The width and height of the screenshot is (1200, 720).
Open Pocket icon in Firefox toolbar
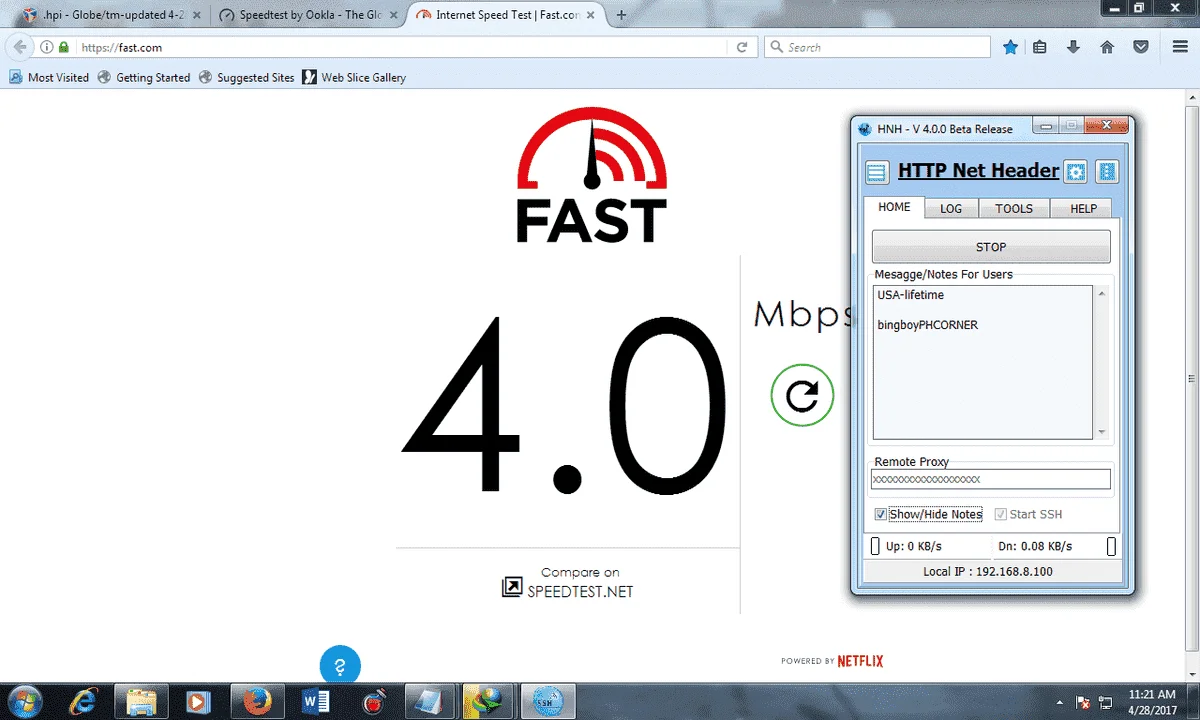point(1140,47)
